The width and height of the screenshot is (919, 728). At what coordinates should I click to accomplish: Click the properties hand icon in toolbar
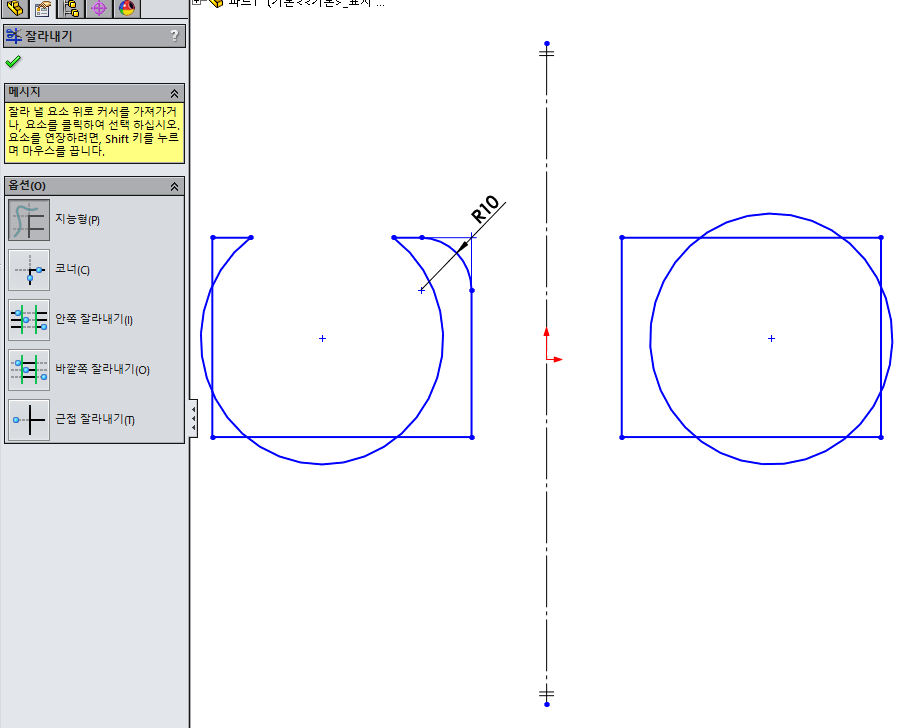tap(41, 9)
